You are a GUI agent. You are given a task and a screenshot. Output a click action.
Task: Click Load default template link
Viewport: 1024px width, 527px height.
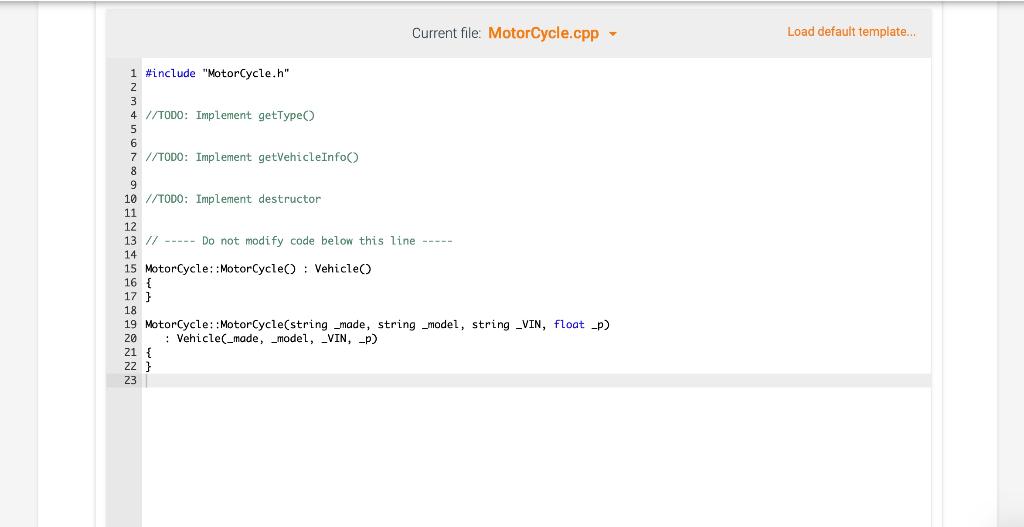[851, 32]
